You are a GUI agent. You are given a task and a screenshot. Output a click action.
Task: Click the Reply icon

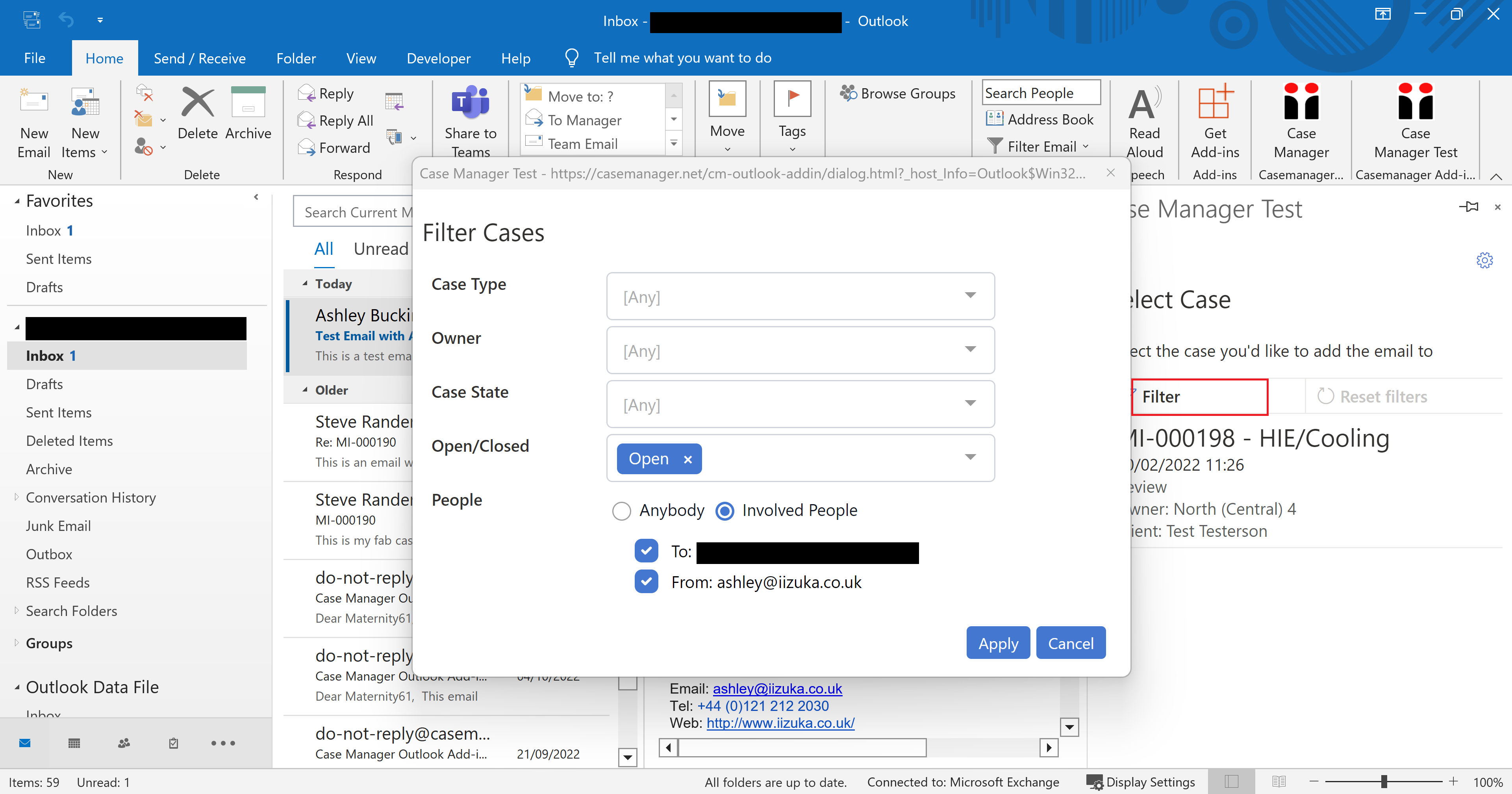pyautogui.click(x=326, y=93)
